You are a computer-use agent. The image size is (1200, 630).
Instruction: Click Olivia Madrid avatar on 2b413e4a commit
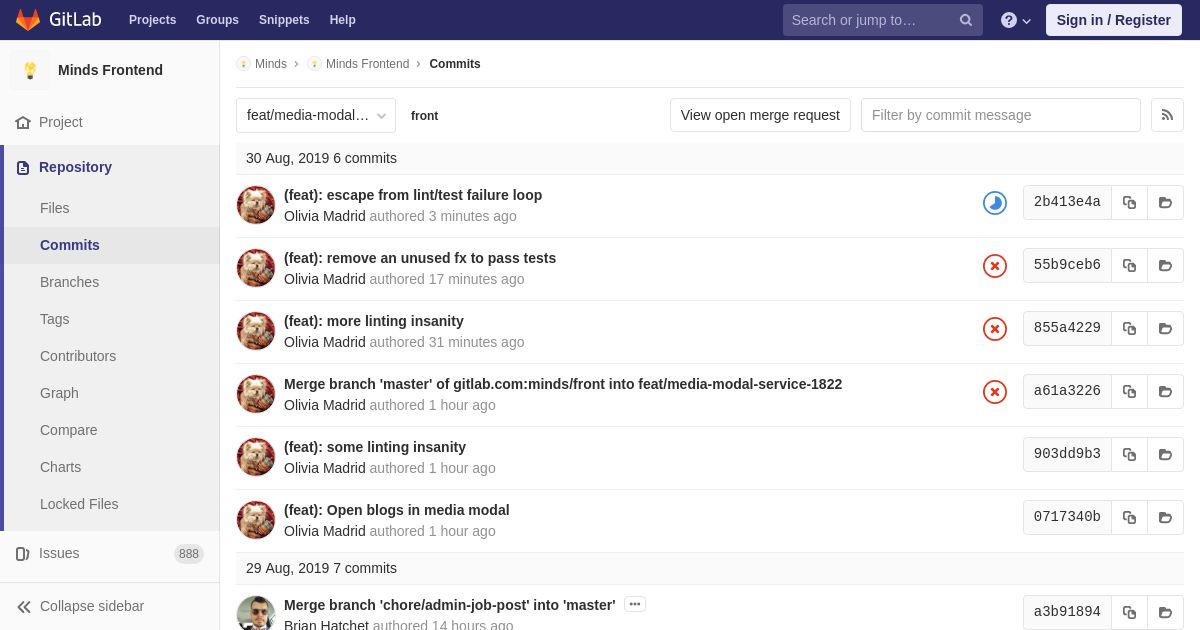point(256,205)
